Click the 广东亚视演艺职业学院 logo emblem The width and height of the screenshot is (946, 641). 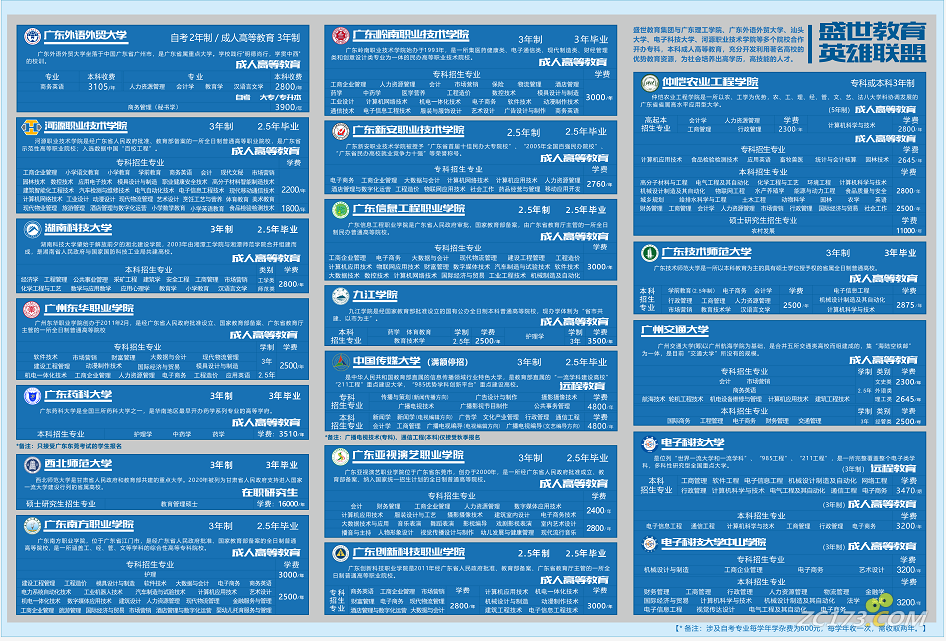(x=340, y=456)
